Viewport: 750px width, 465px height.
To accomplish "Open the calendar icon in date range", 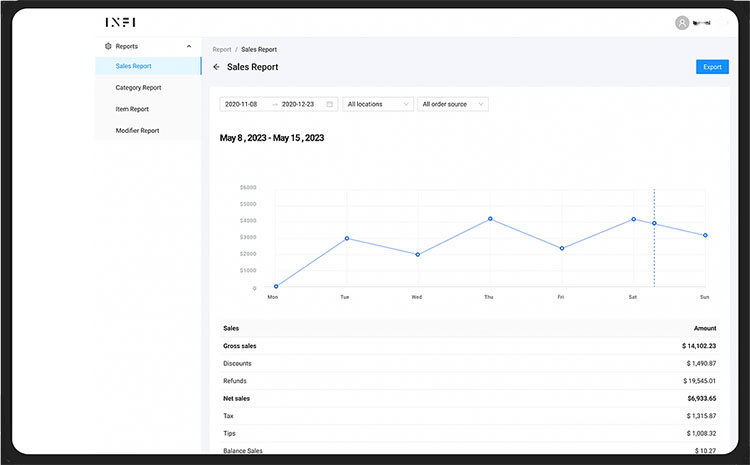I will pos(329,104).
